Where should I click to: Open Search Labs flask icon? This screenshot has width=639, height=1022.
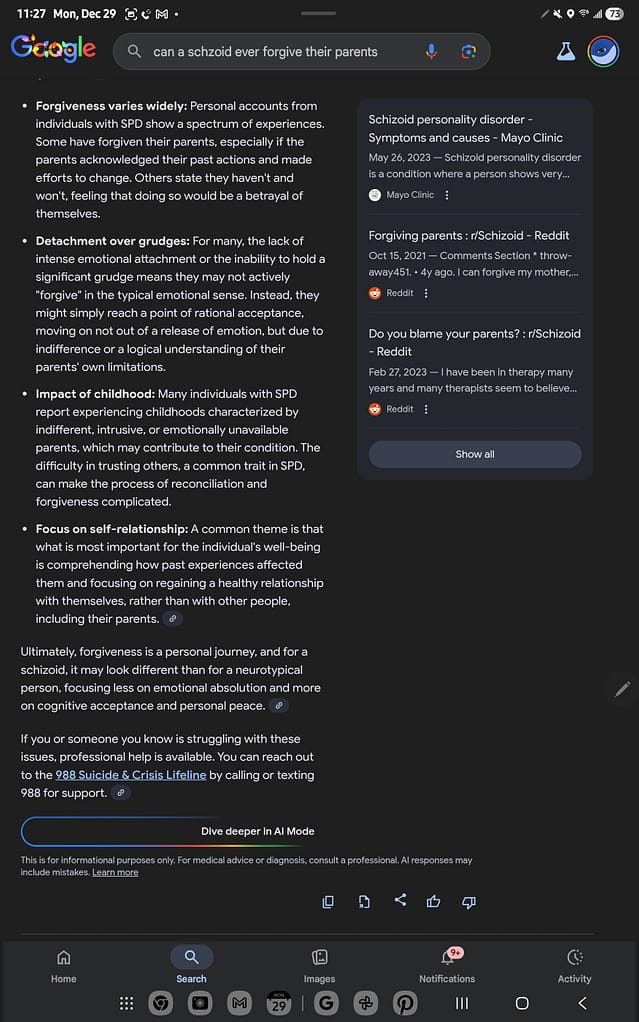tap(566, 51)
